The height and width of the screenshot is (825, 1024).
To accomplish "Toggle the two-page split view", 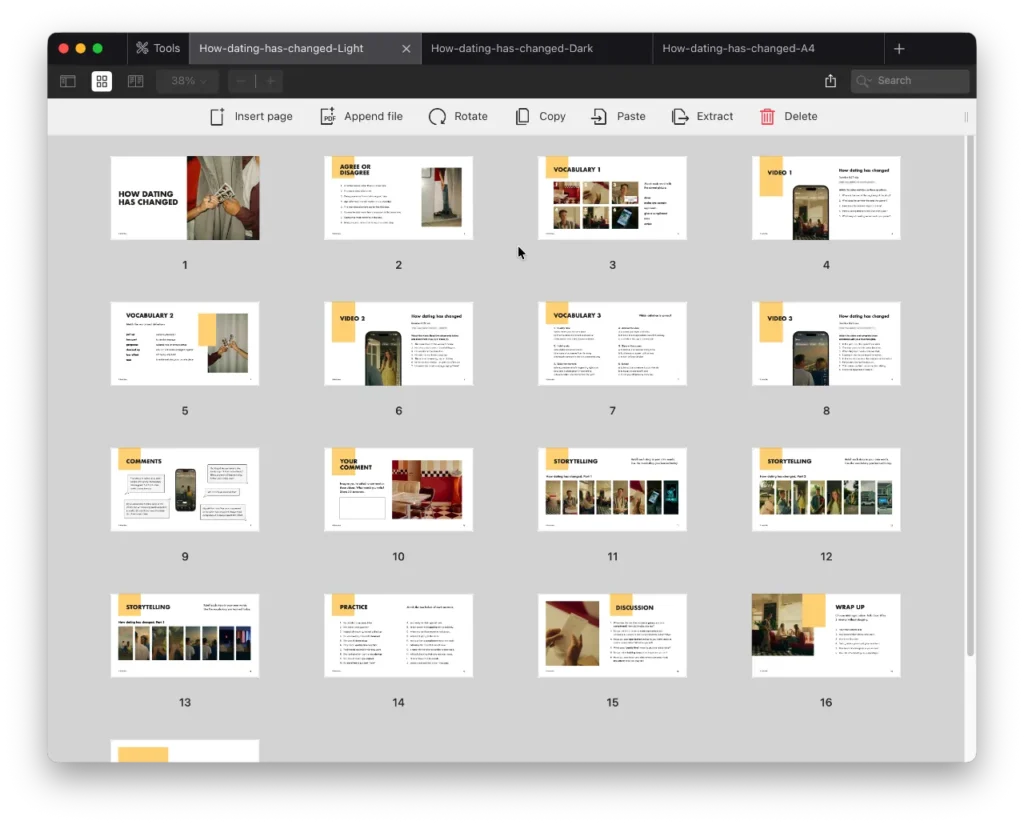I will point(135,81).
